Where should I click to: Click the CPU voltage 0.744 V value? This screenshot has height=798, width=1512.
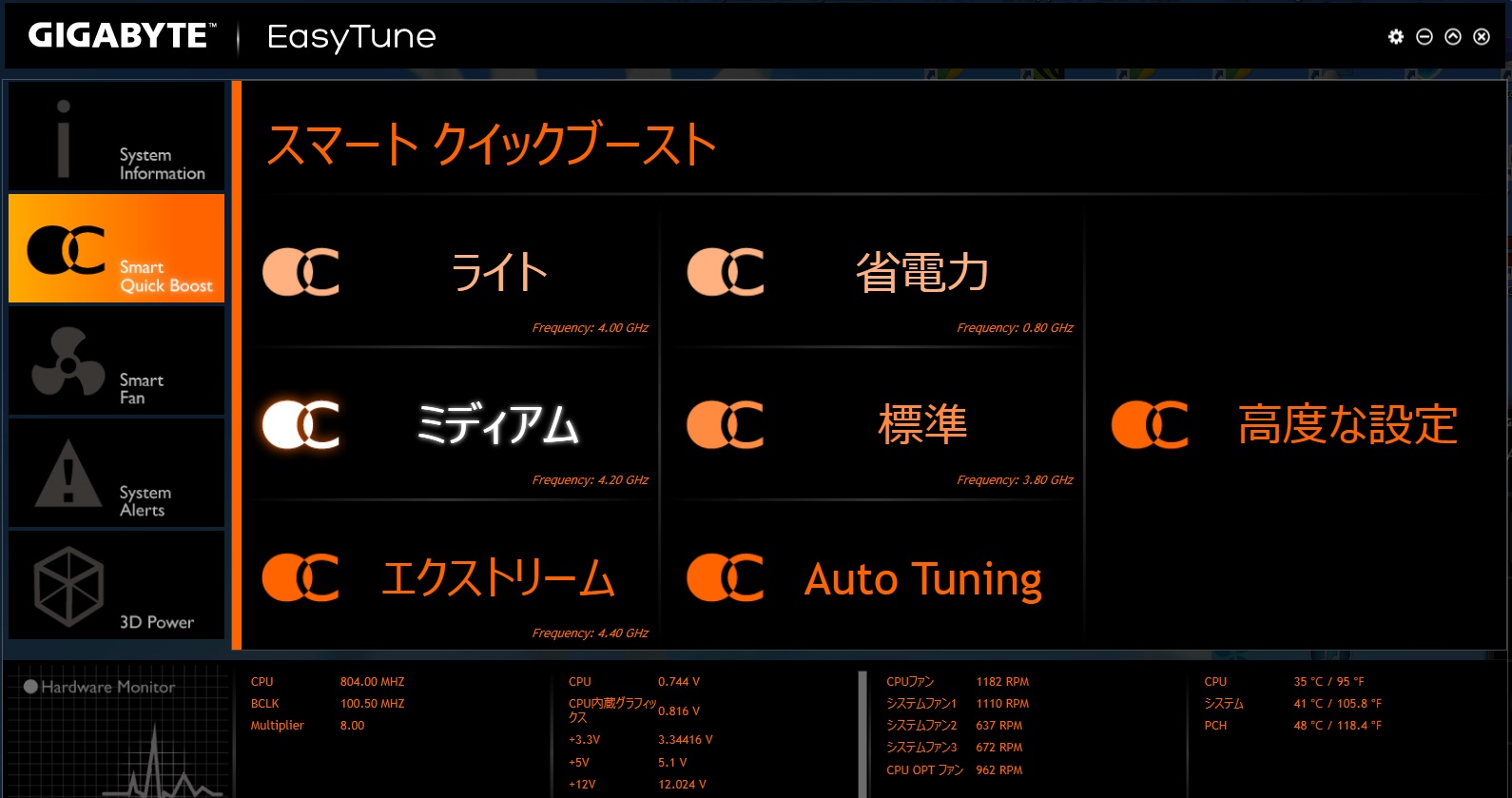coord(679,682)
